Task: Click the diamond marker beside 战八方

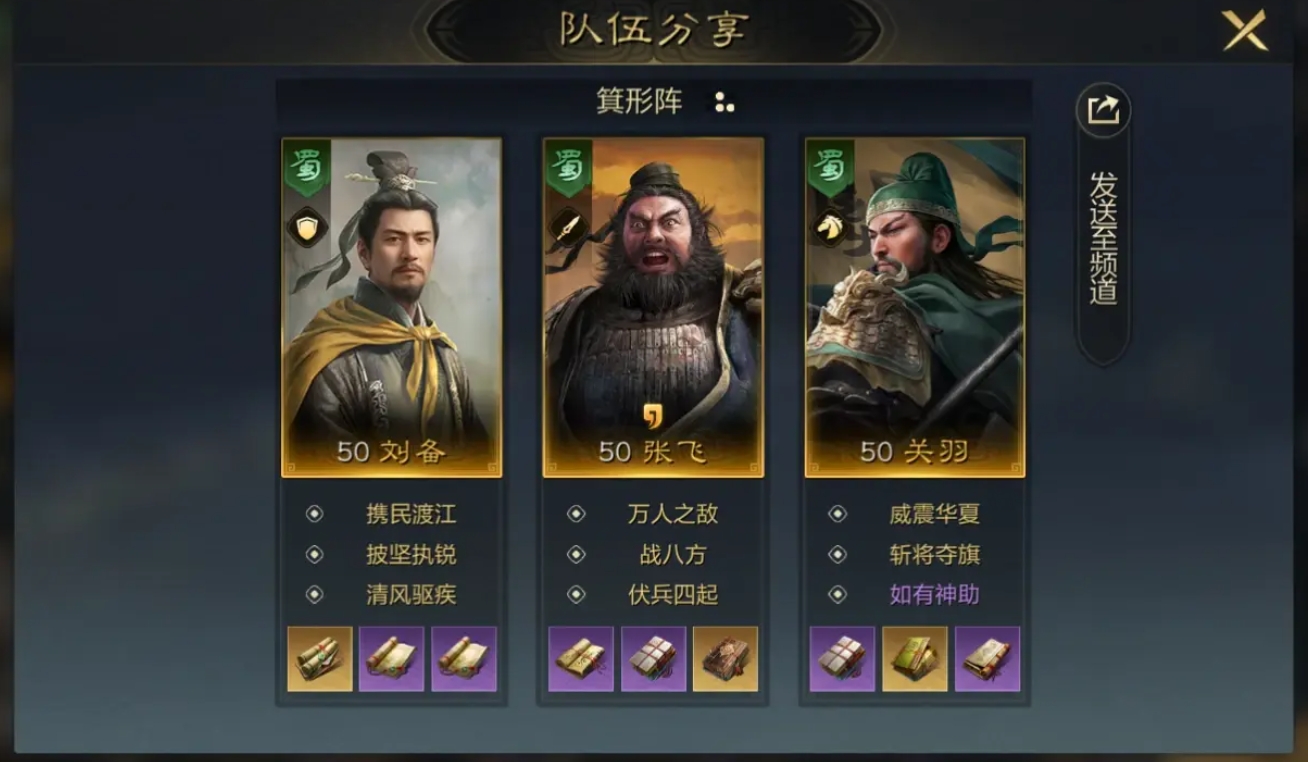Action: 576,554
